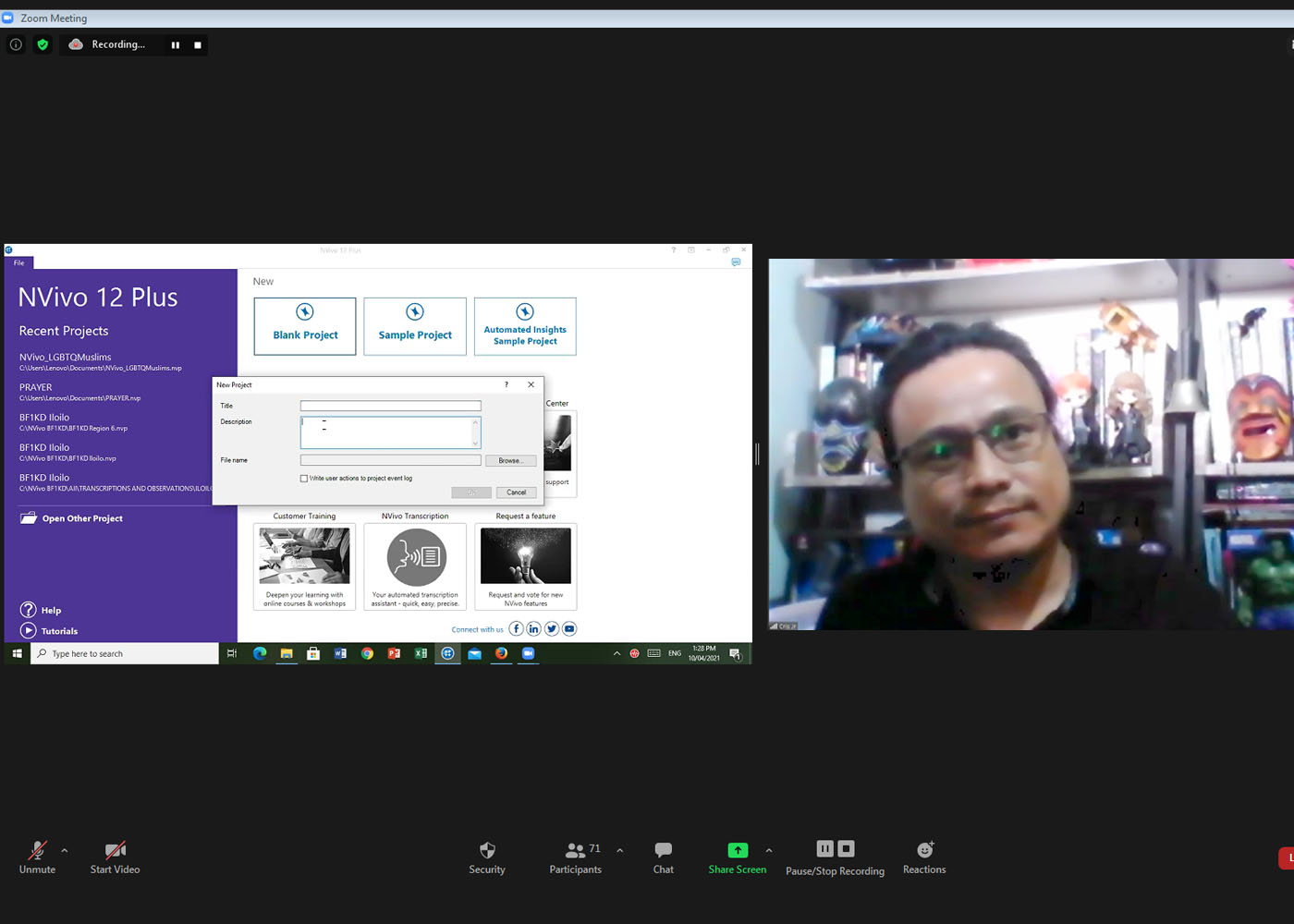Viewport: 1294px width, 924px height.
Task: Open Microsoft Store from taskbar
Action: (x=313, y=653)
